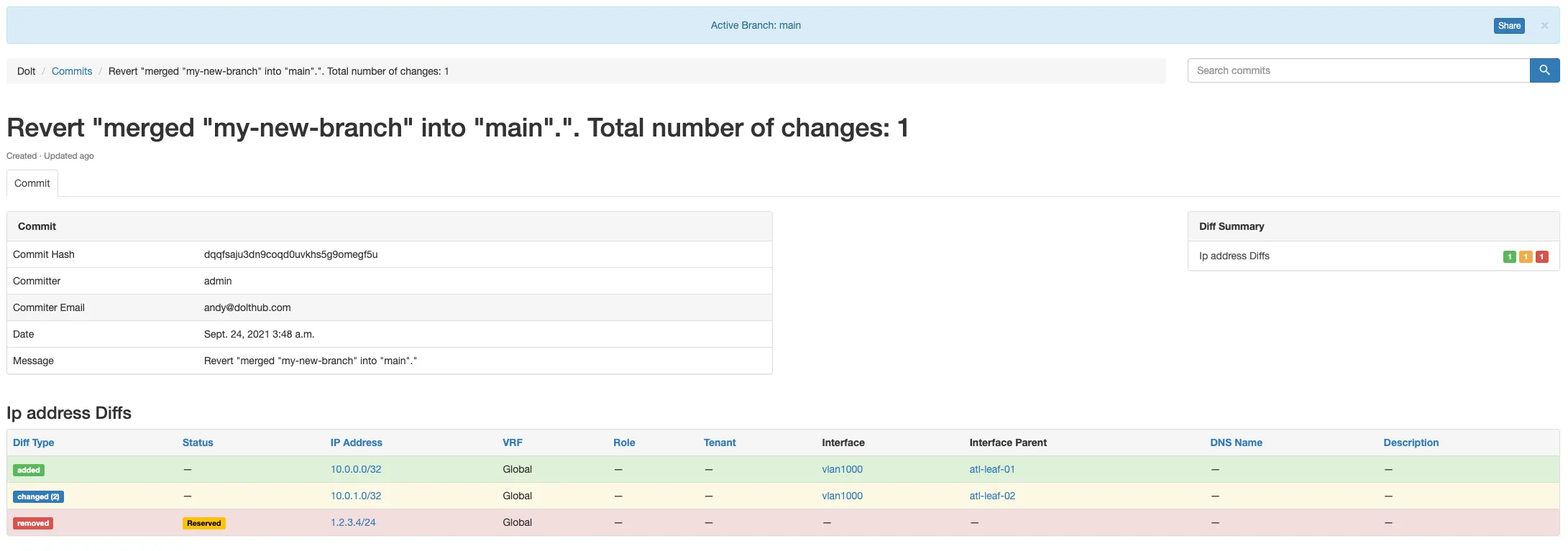
Task: Open IP address 1.2.3.4/24
Action: point(353,522)
